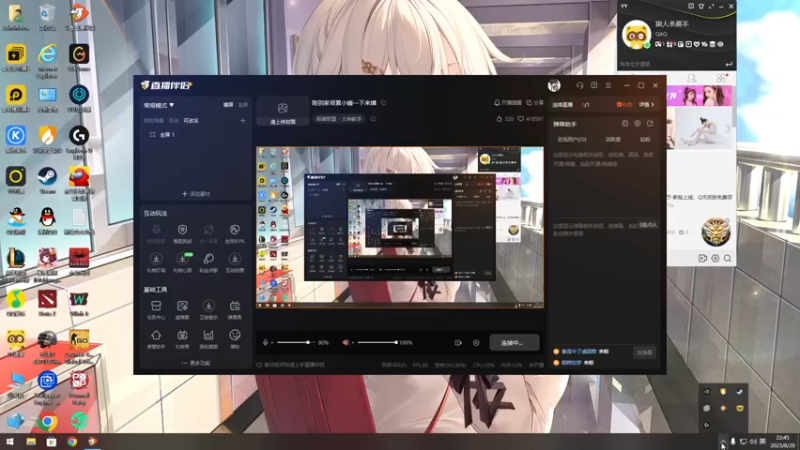Open the picture sticker tool beside task center
The width and height of the screenshot is (800, 450).
click(x=182, y=309)
